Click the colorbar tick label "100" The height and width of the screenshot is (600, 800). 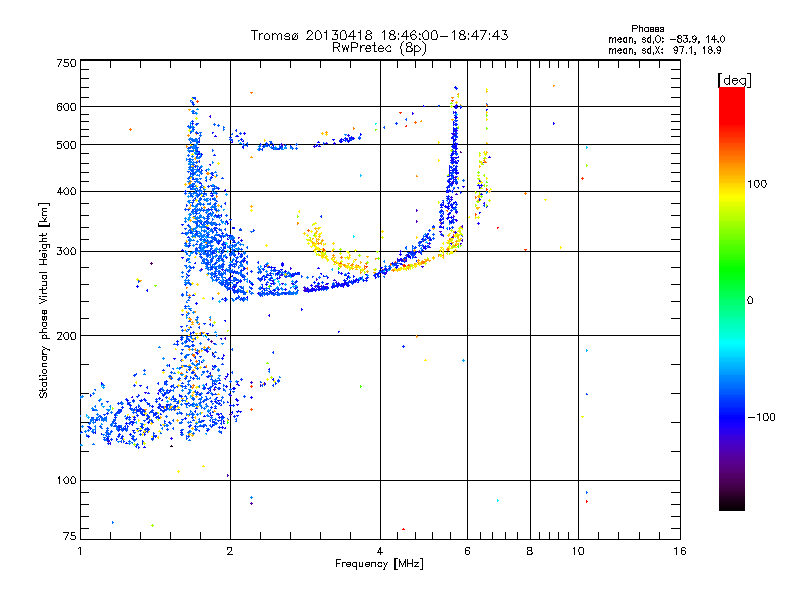coord(757,184)
